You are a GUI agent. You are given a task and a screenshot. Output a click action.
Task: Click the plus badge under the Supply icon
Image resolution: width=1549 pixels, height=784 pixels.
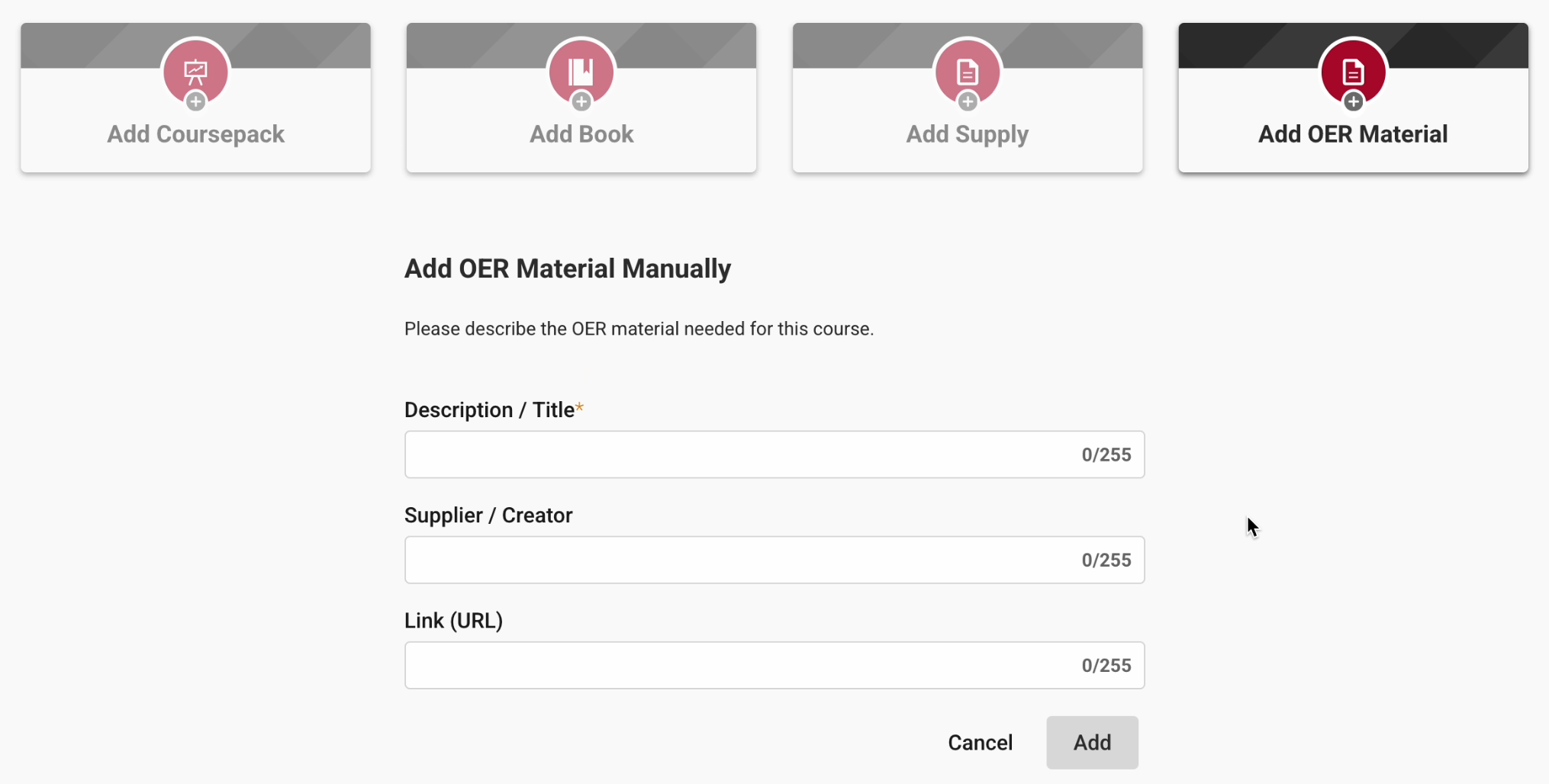(968, 101)
